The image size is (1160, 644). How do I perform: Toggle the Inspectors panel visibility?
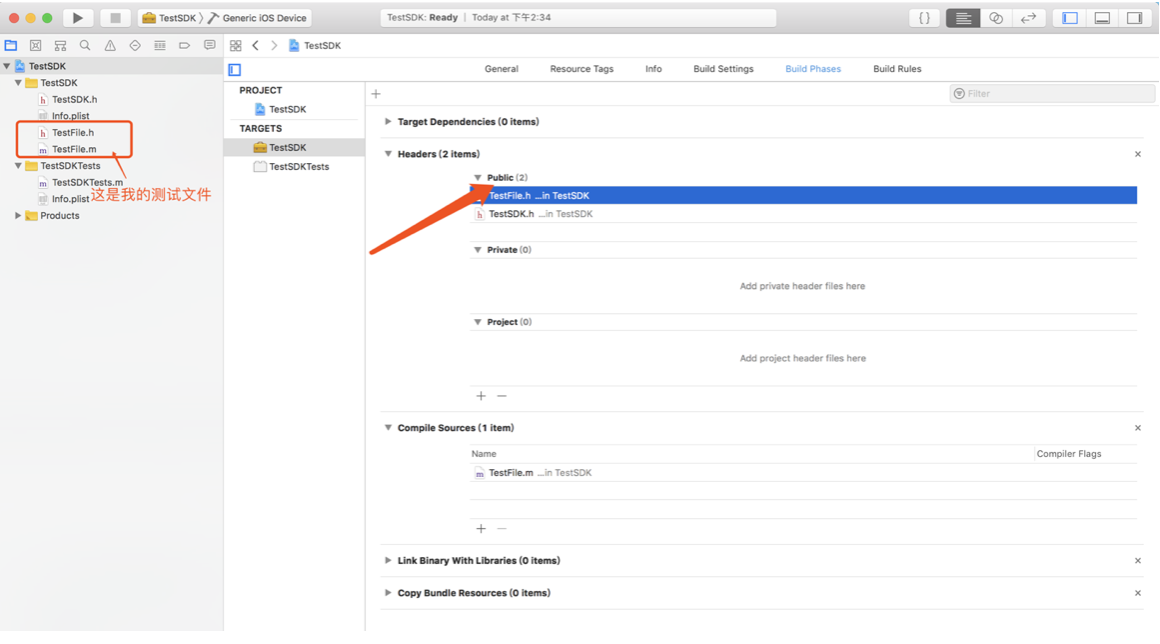[1135, 18]
